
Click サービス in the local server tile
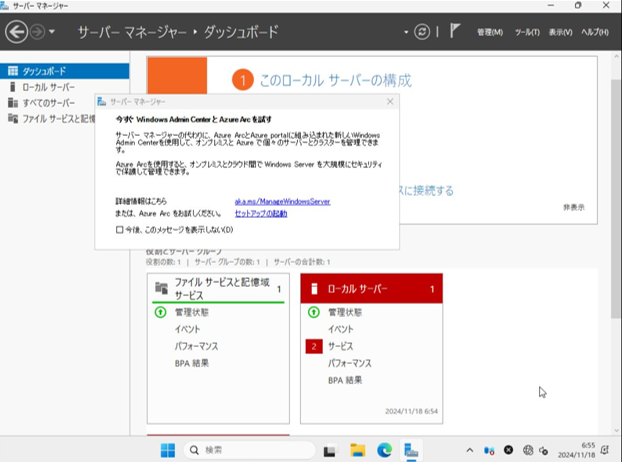coord(340,346)
